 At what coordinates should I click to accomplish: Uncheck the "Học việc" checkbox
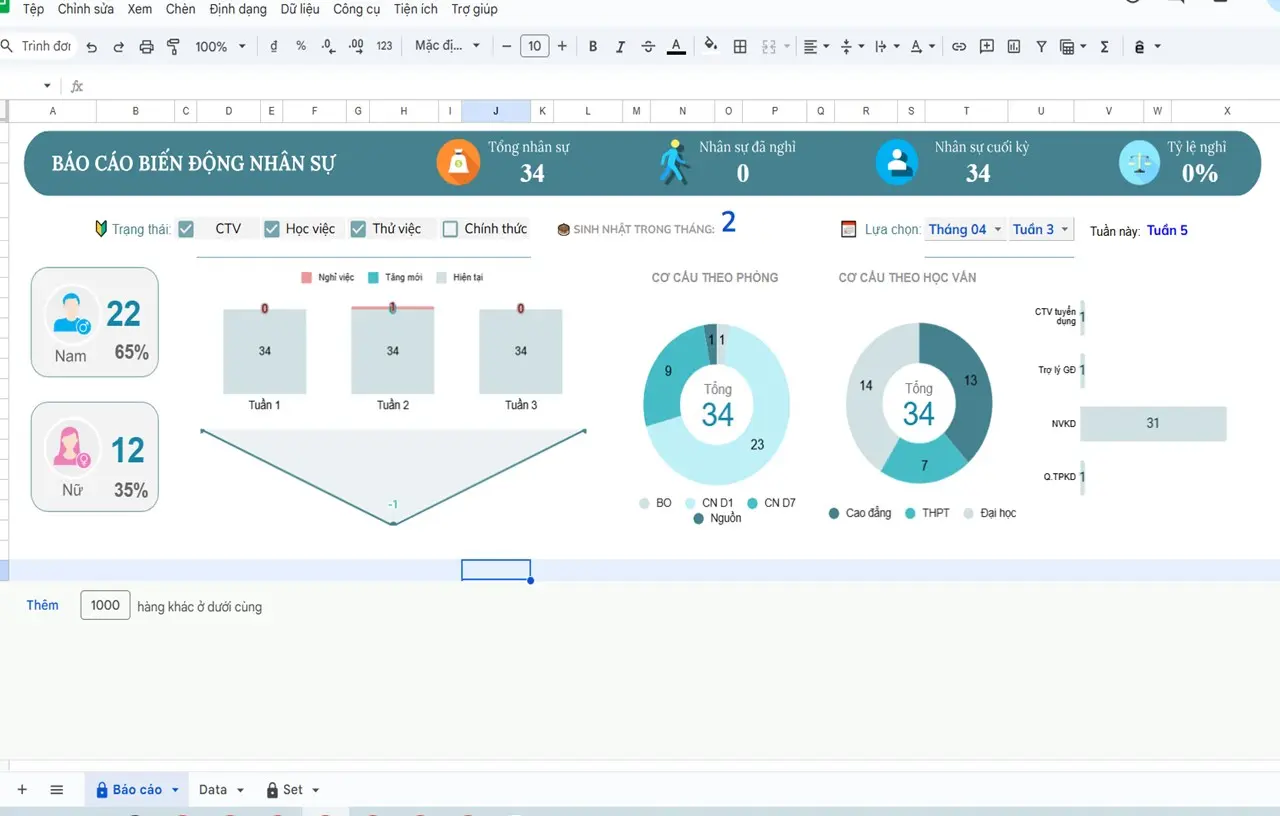(272, 229)
